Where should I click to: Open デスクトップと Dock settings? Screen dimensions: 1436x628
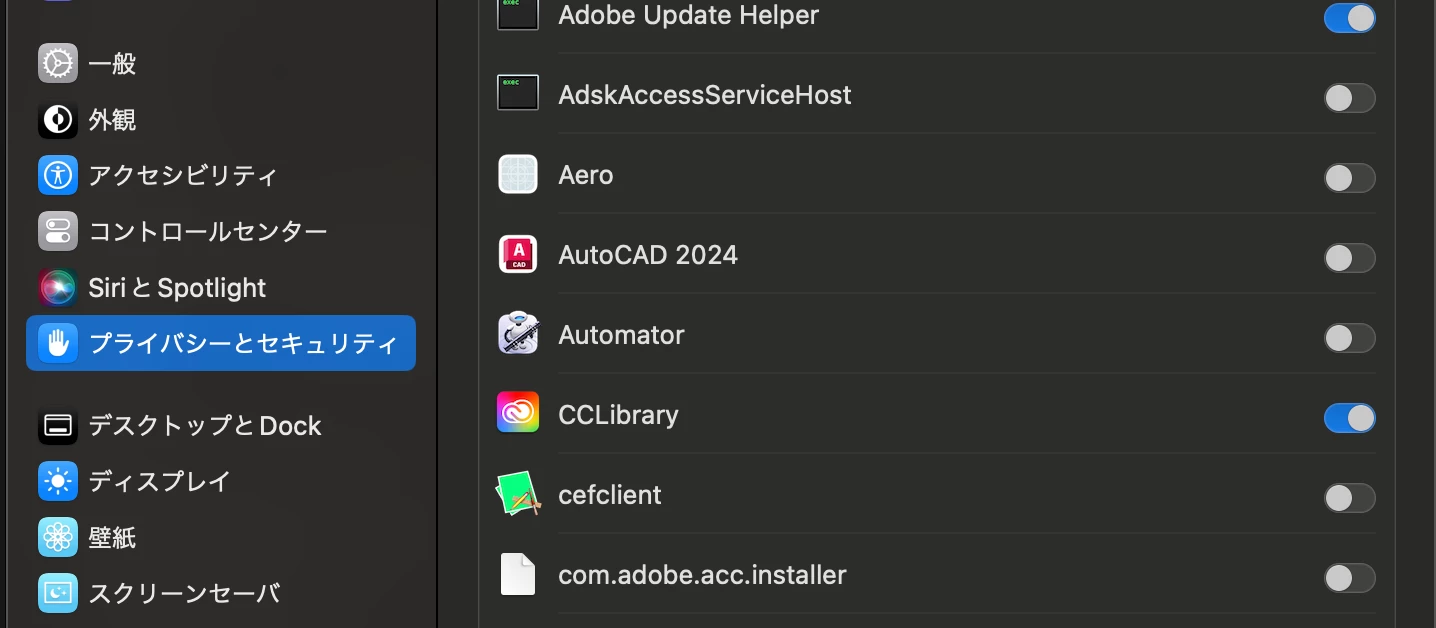(221, 426)
